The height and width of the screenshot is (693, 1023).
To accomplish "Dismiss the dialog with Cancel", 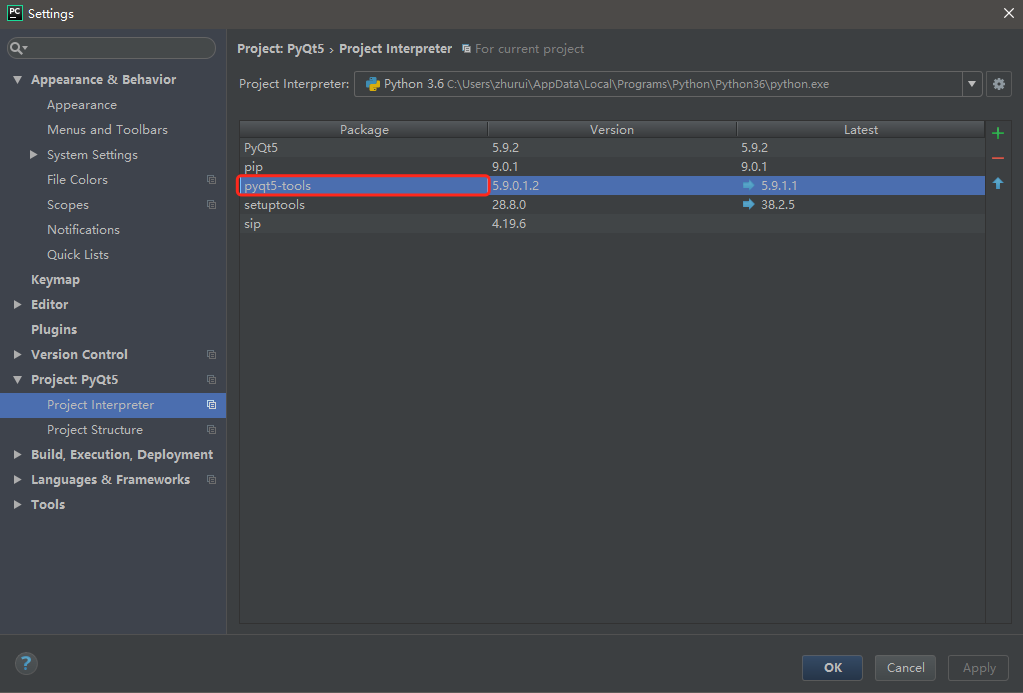I will pos(904,667).
